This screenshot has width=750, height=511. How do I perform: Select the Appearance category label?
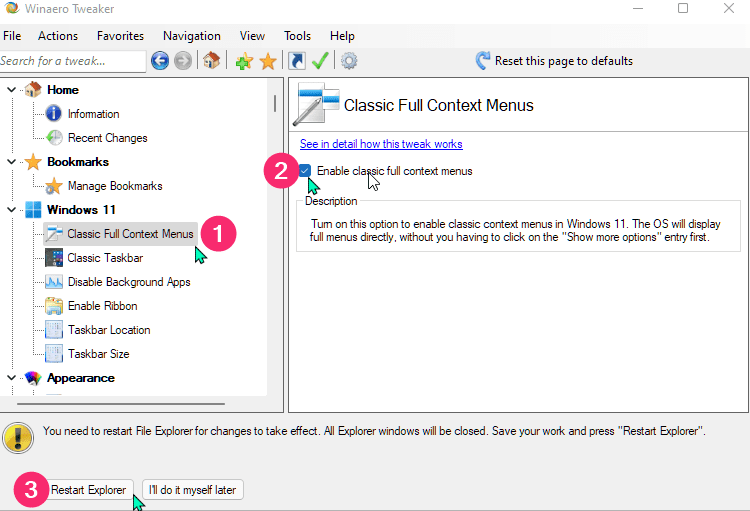pyautogui.click(x=81, y=378)
